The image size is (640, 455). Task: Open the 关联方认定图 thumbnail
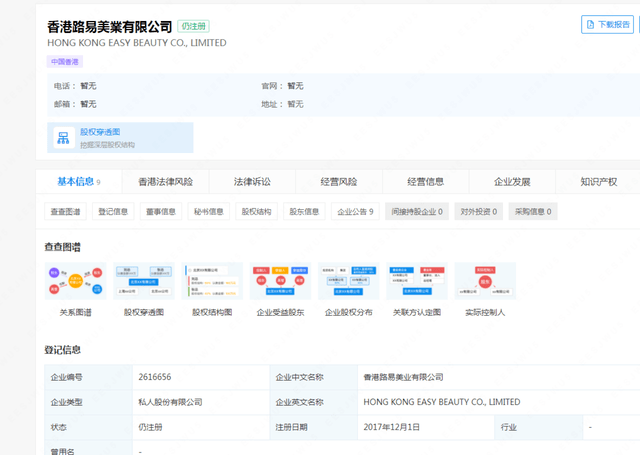417,281
